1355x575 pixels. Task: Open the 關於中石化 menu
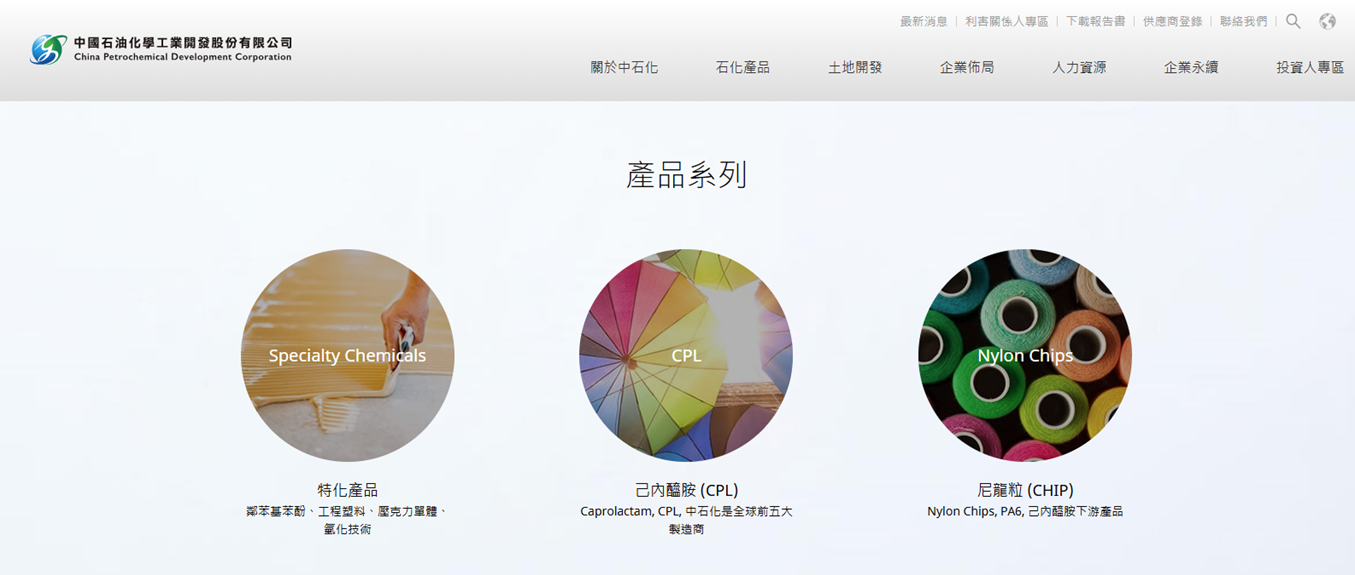pyautogui.click(x=624, y=68)
